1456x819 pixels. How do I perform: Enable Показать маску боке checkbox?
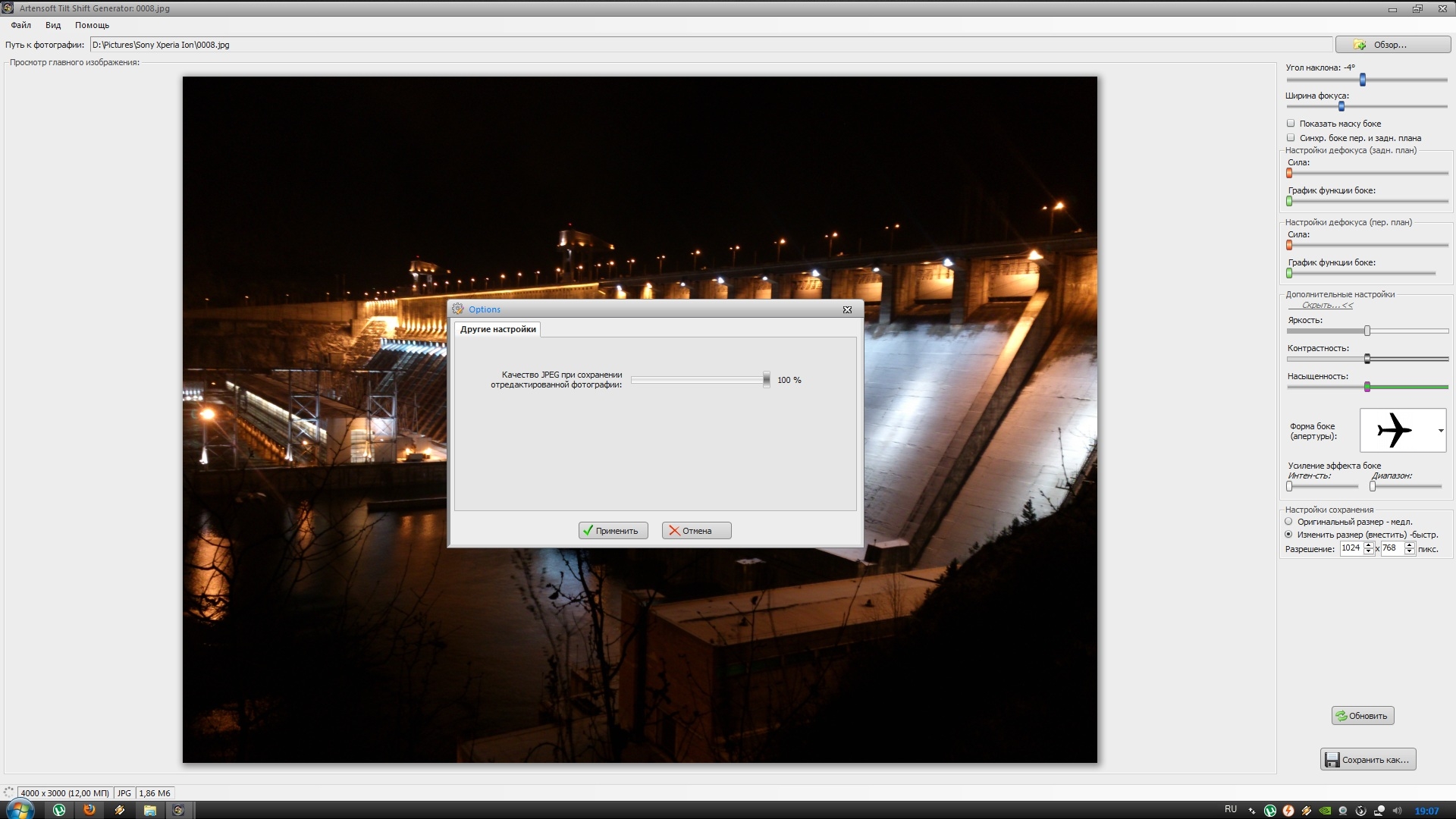(1291, 123)
